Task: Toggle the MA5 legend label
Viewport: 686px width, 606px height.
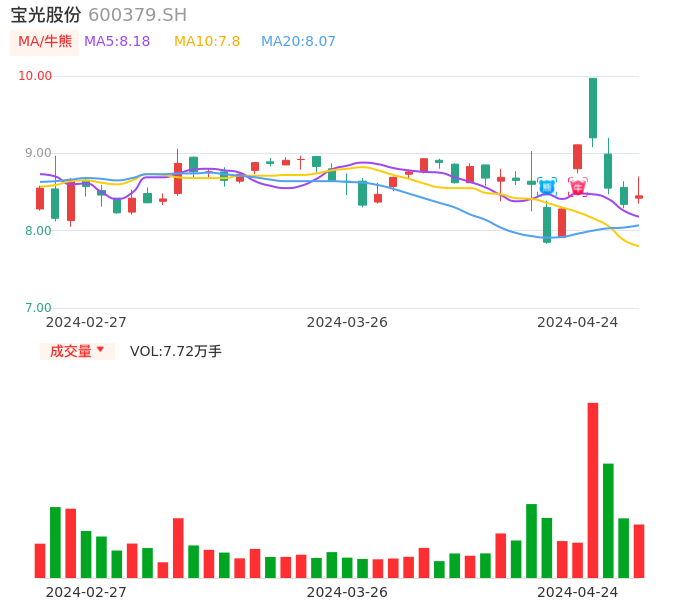Action: [117, 42]
